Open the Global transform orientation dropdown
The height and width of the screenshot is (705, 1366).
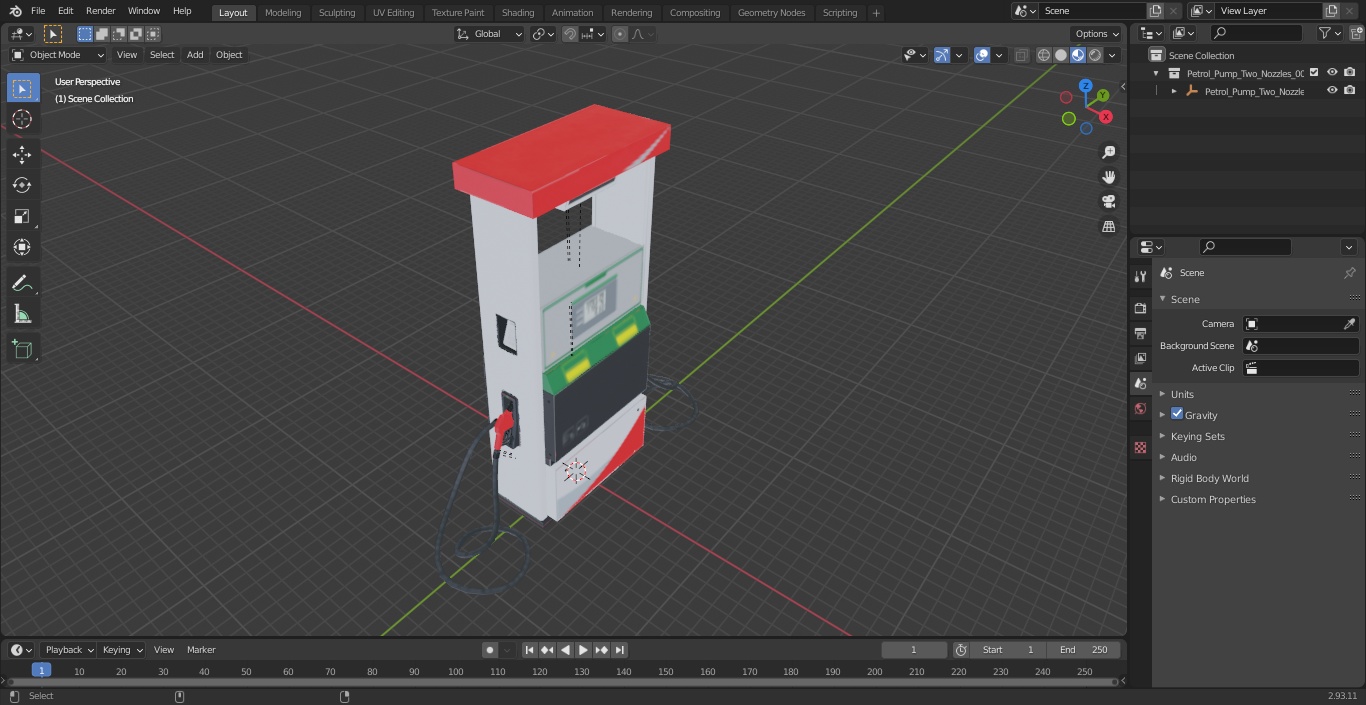tap(489, 34)
